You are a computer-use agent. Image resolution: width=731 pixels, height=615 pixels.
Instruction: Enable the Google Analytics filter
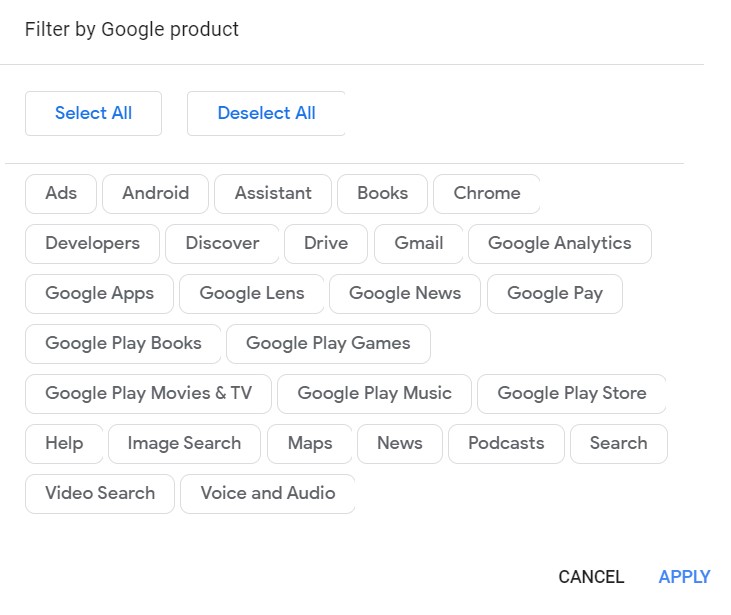tap(560, 243)
